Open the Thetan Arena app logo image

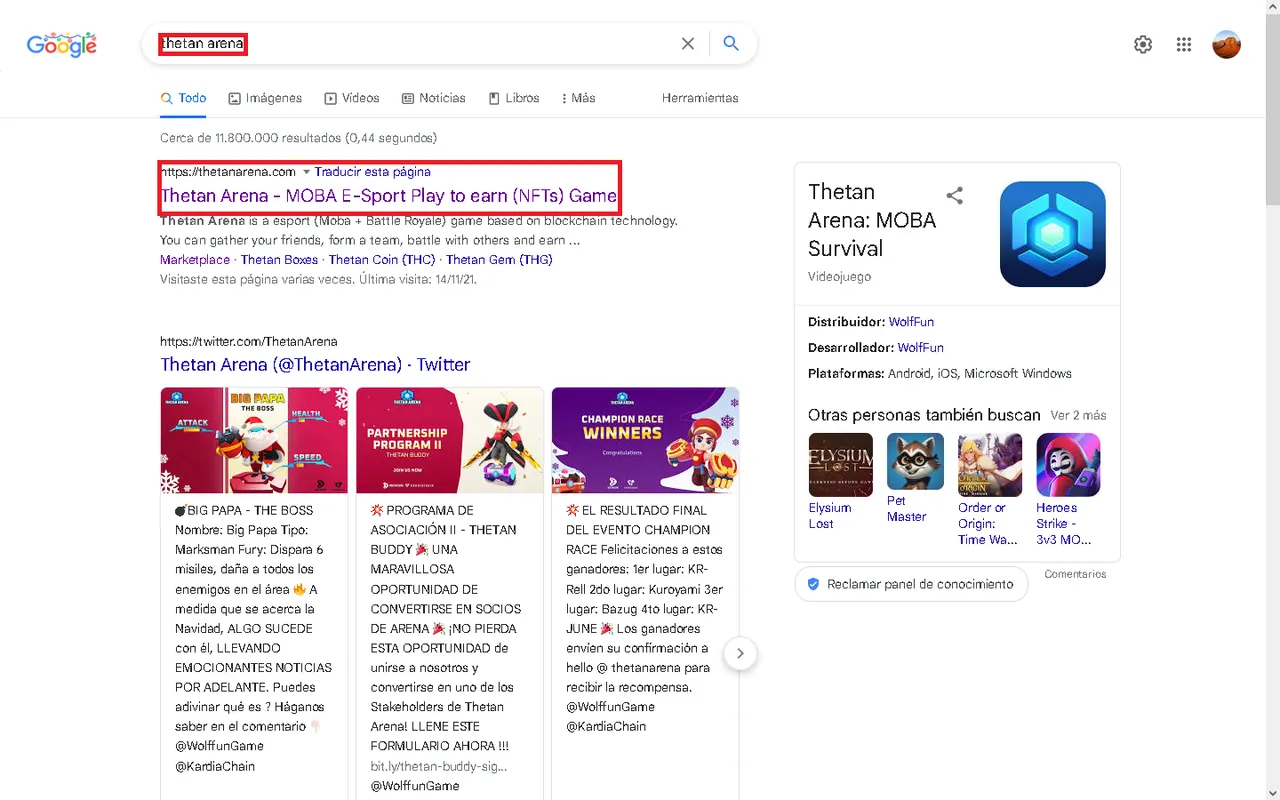point(1053,234)
